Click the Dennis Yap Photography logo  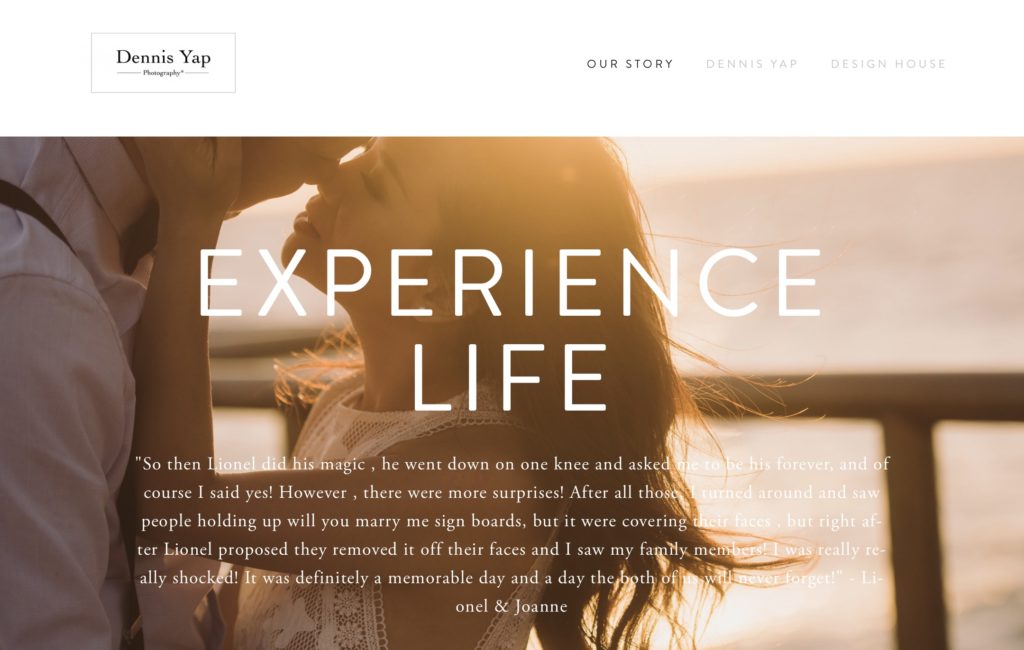163,63
